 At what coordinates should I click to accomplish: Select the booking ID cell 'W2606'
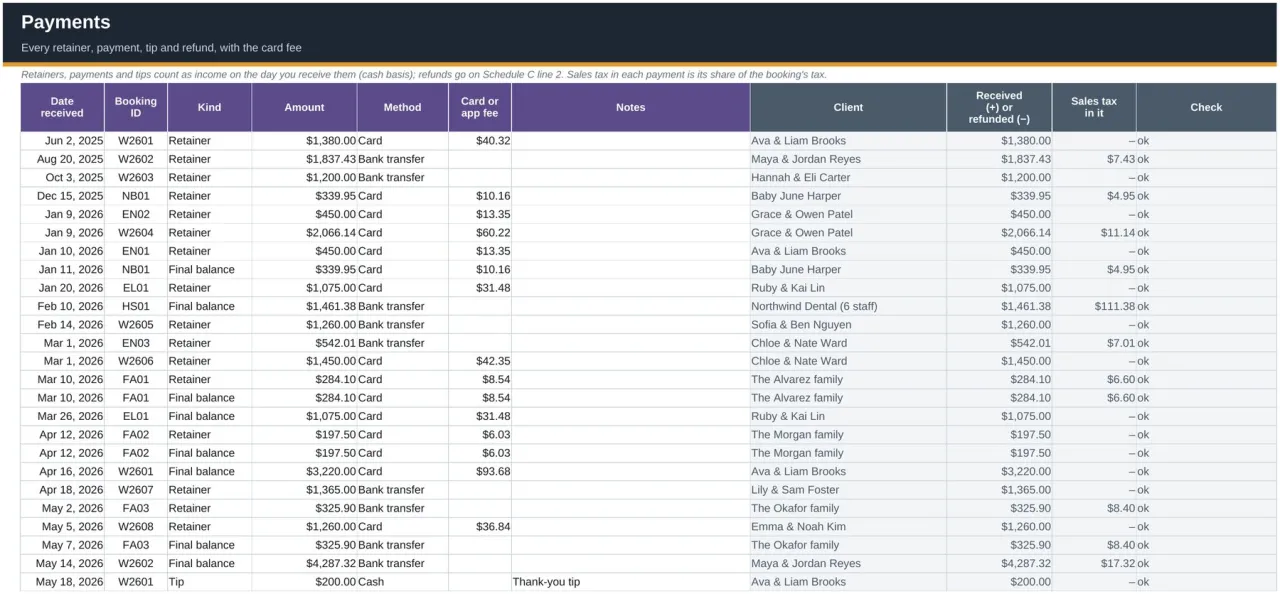pos(136,361)
